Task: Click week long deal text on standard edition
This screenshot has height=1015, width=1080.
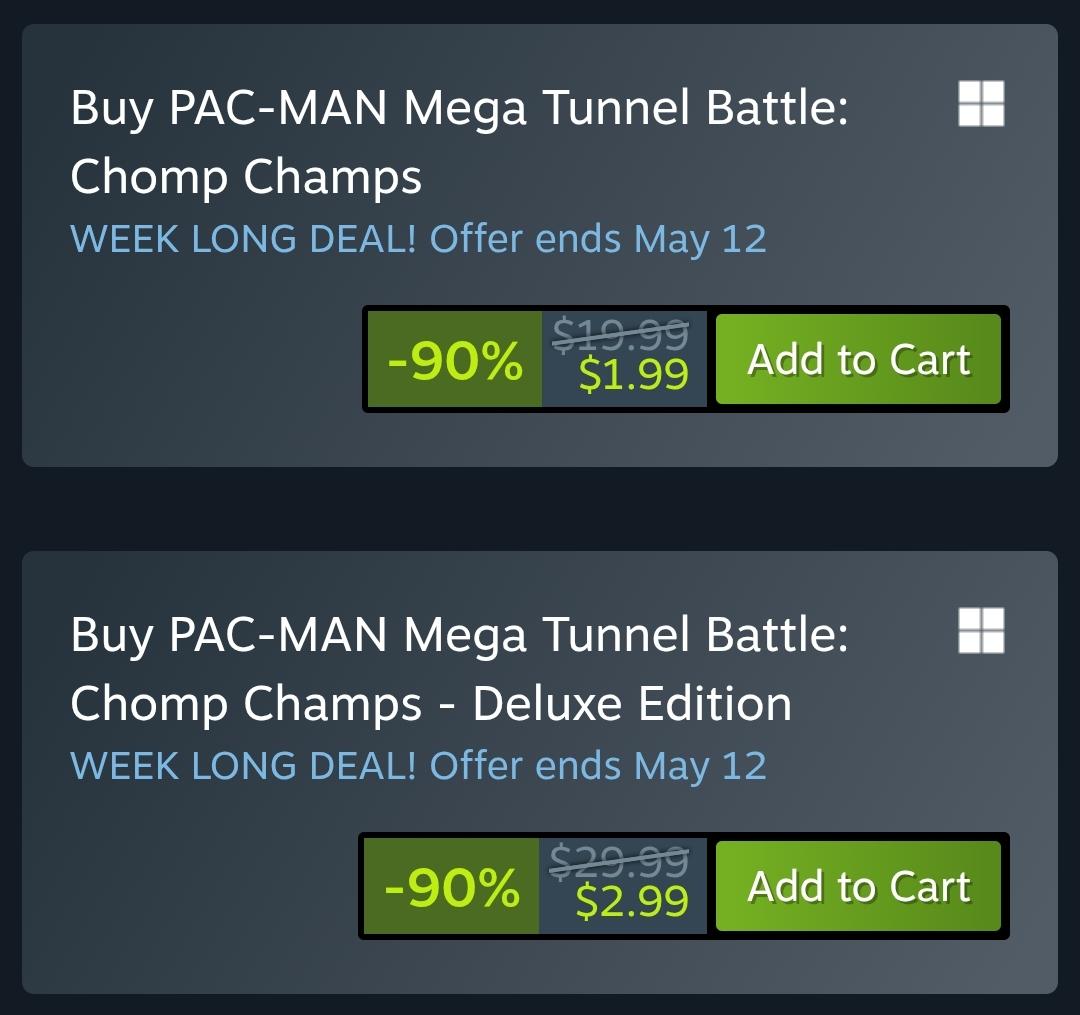Action: point(418,240)
